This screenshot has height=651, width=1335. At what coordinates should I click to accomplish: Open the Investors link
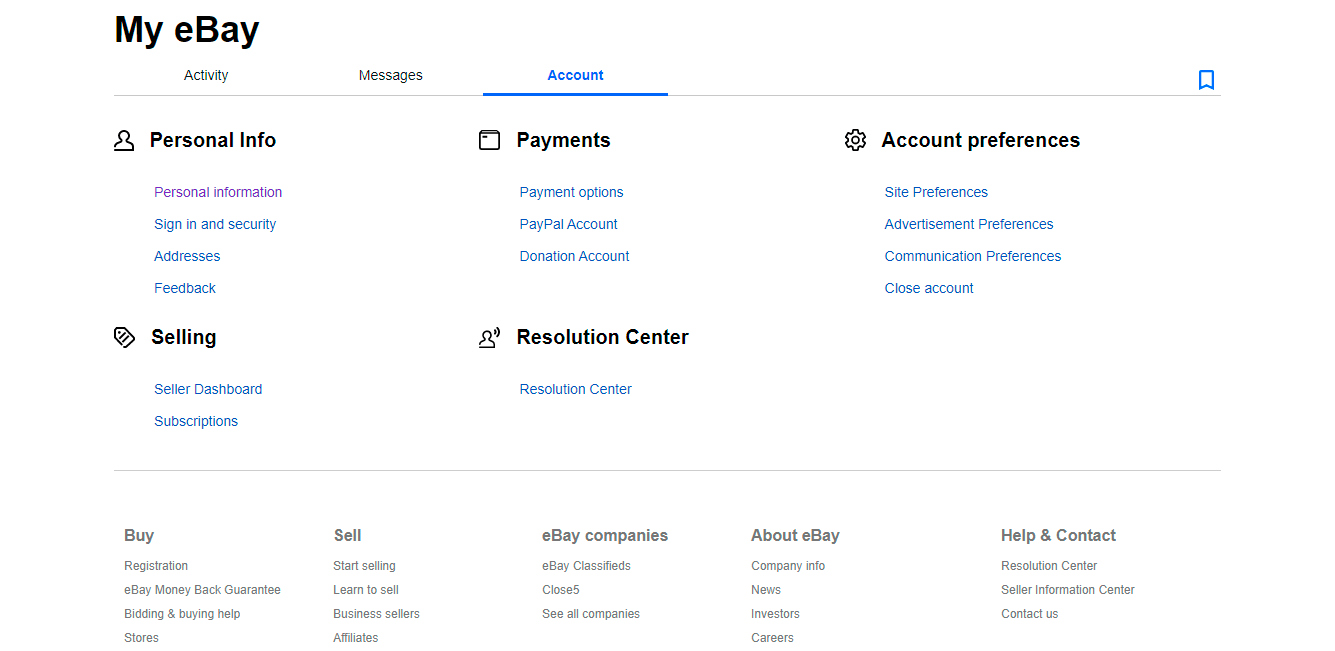pos(775,614)
